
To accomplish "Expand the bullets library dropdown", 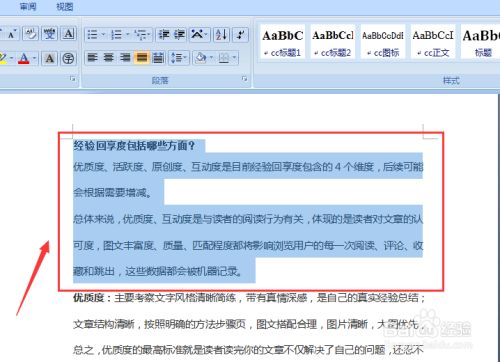I will [103, 35].
